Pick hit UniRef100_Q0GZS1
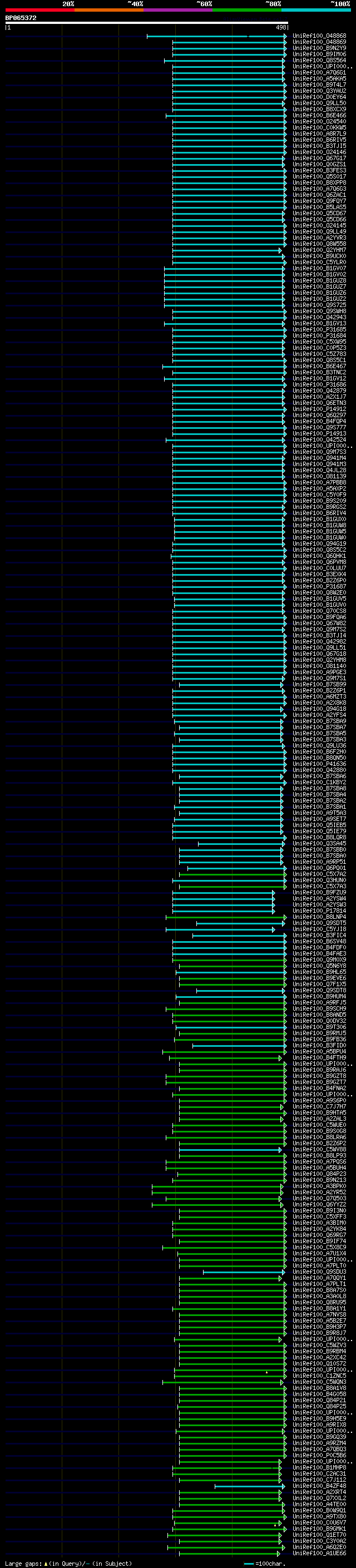Screen dimensions: 356x1568 [x=319, y=164]
